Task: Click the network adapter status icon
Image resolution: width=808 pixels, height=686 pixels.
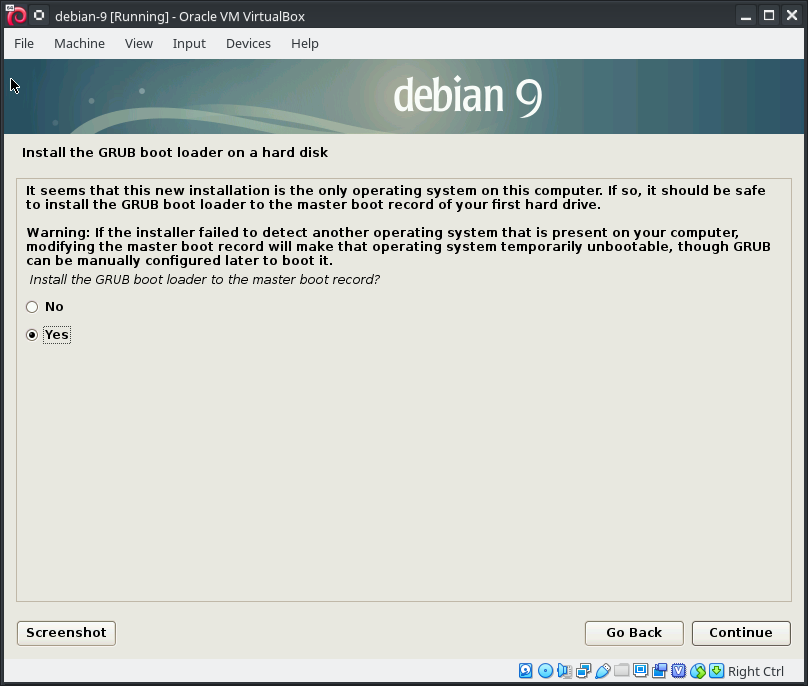Action: point(583,671)
